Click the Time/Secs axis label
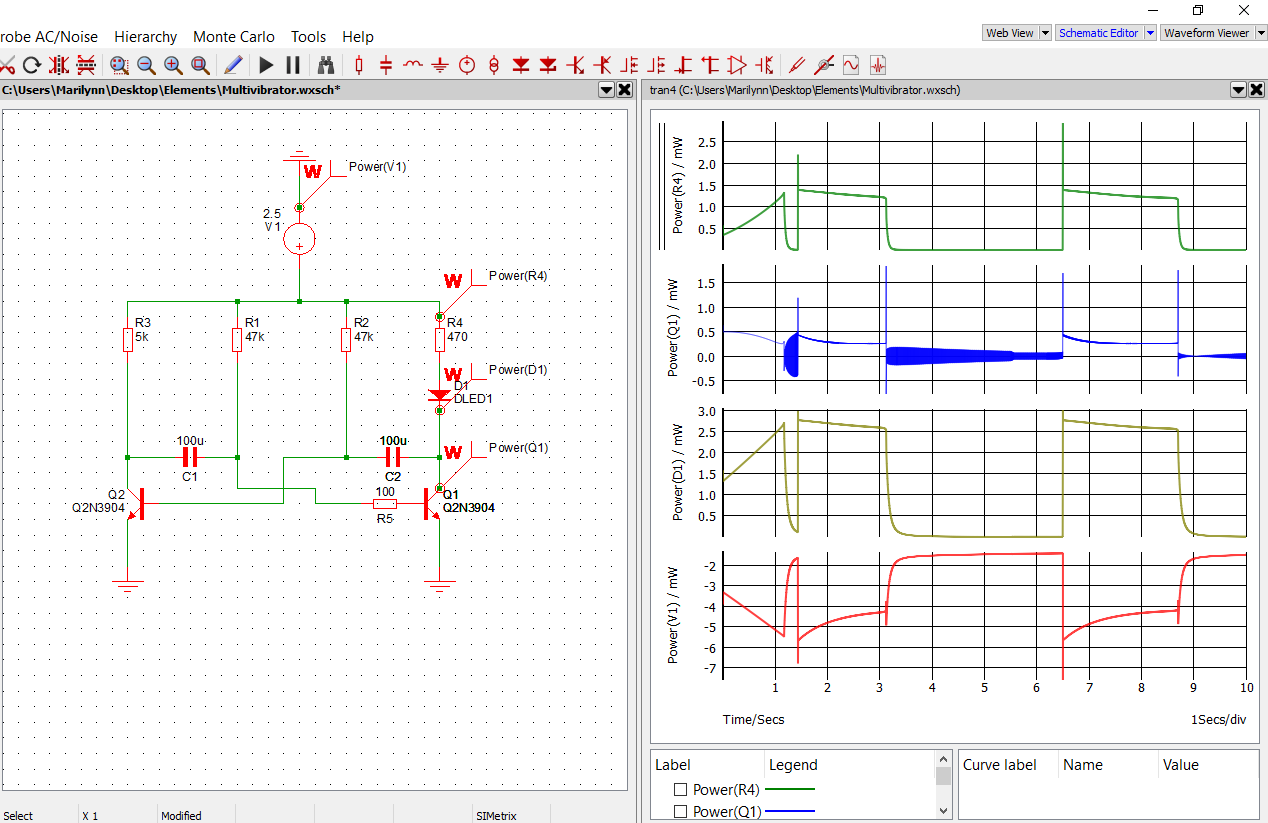The height and width of the screenshot is (823, 1268). [753, 719]
